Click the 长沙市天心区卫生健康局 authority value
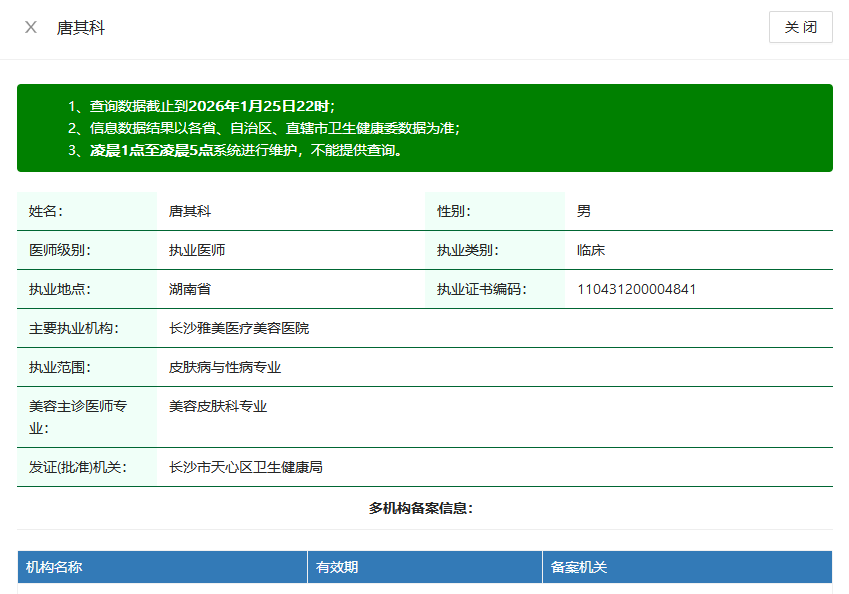This screenshot has width=849, height=594. (246, 467)
